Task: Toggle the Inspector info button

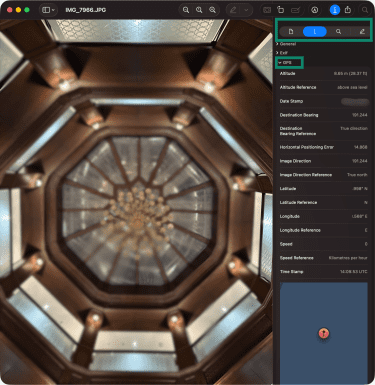Action: click(x=335, y=10)
